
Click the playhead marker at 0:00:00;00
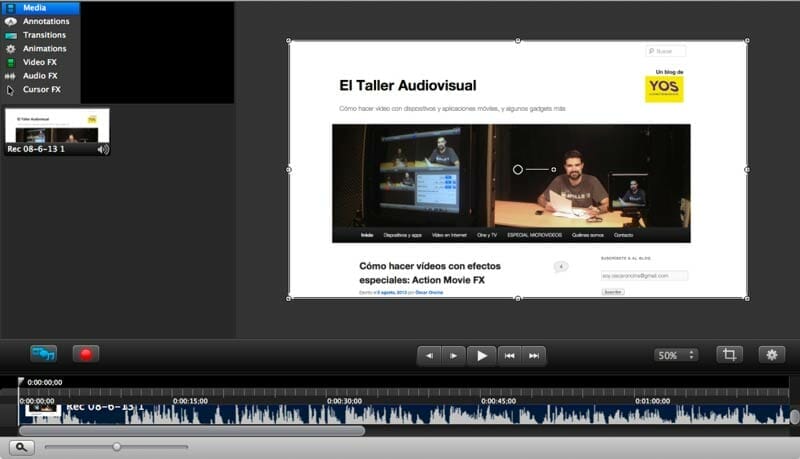[x=21, y=381]
